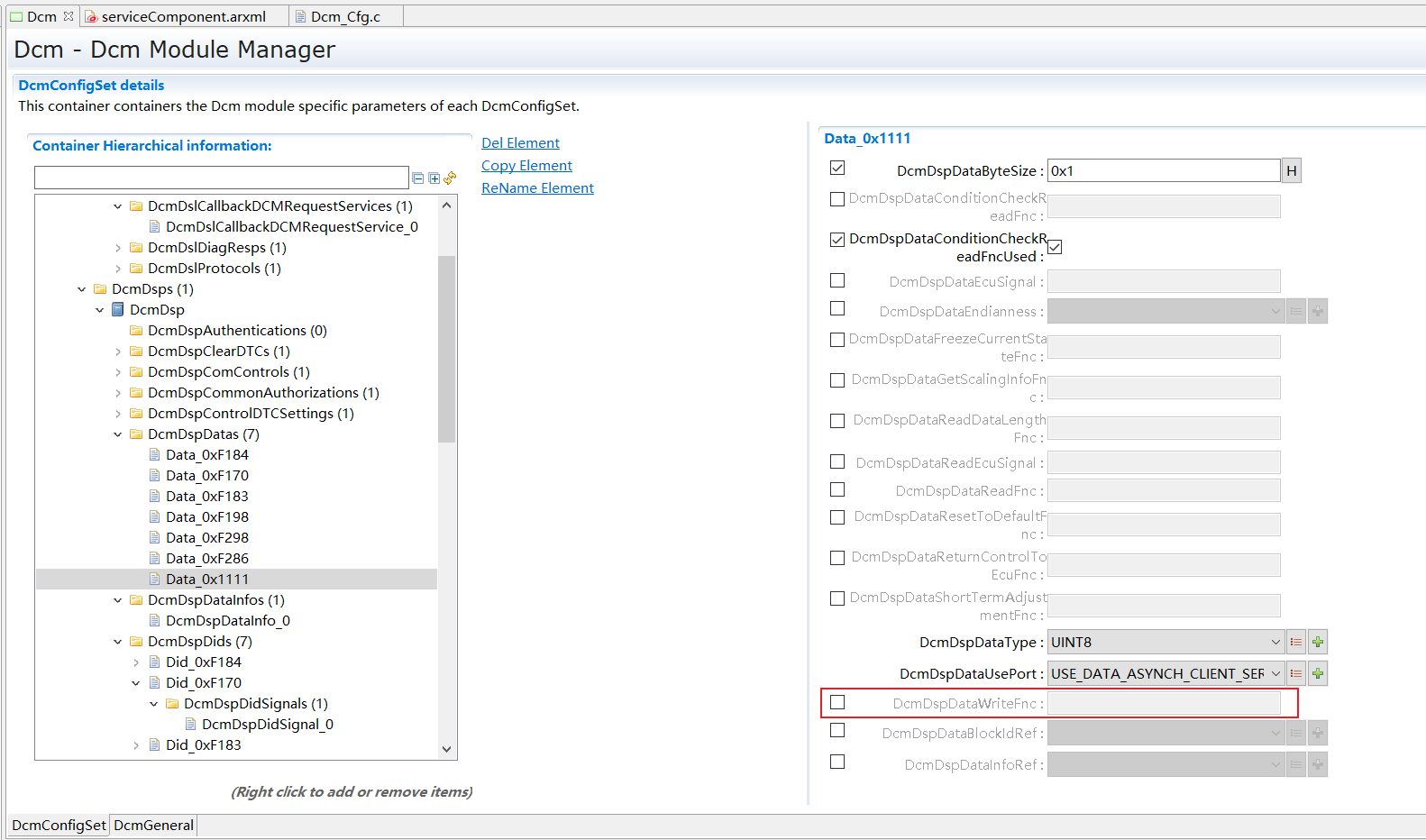Expand the DcmDslProtocols tree node

point(118,269)
